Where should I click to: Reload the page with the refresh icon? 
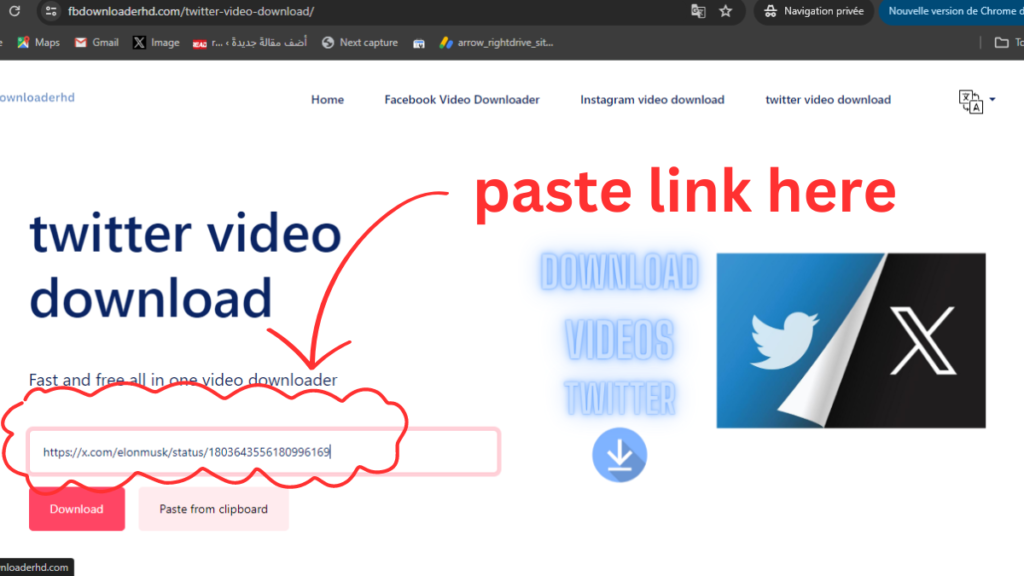point(14,11)
